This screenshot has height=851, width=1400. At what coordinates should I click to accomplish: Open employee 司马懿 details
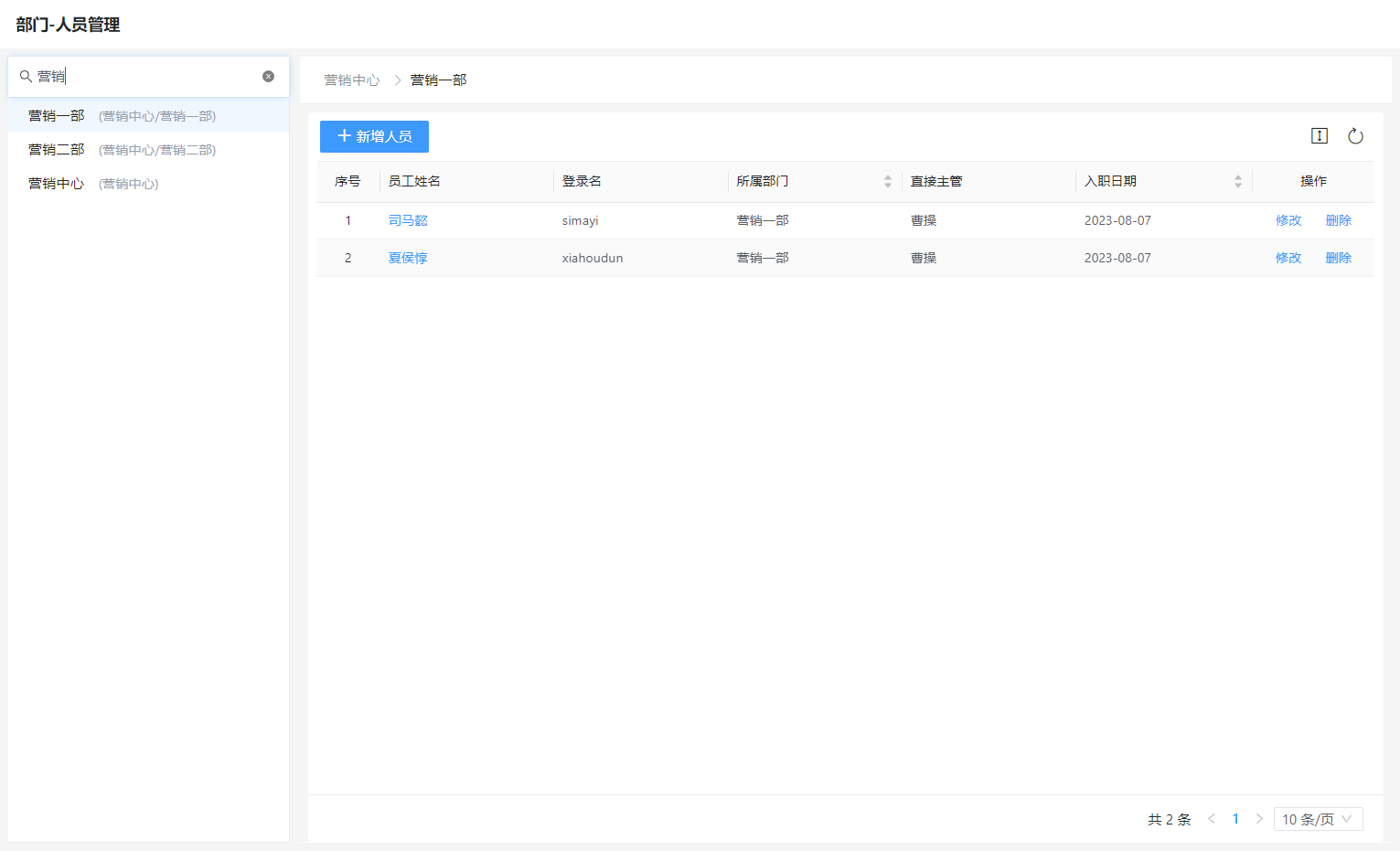[408, 220]
